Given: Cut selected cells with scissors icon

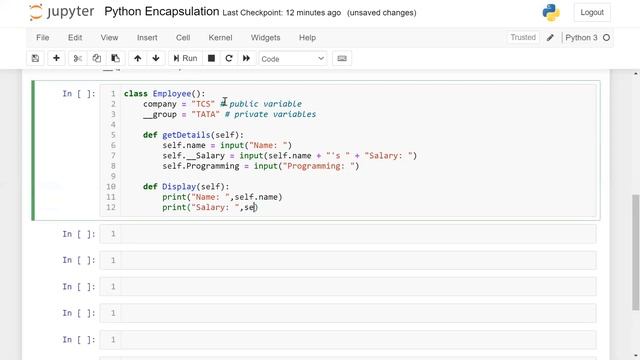Looking at the screenshot, I should pos(78,58).
